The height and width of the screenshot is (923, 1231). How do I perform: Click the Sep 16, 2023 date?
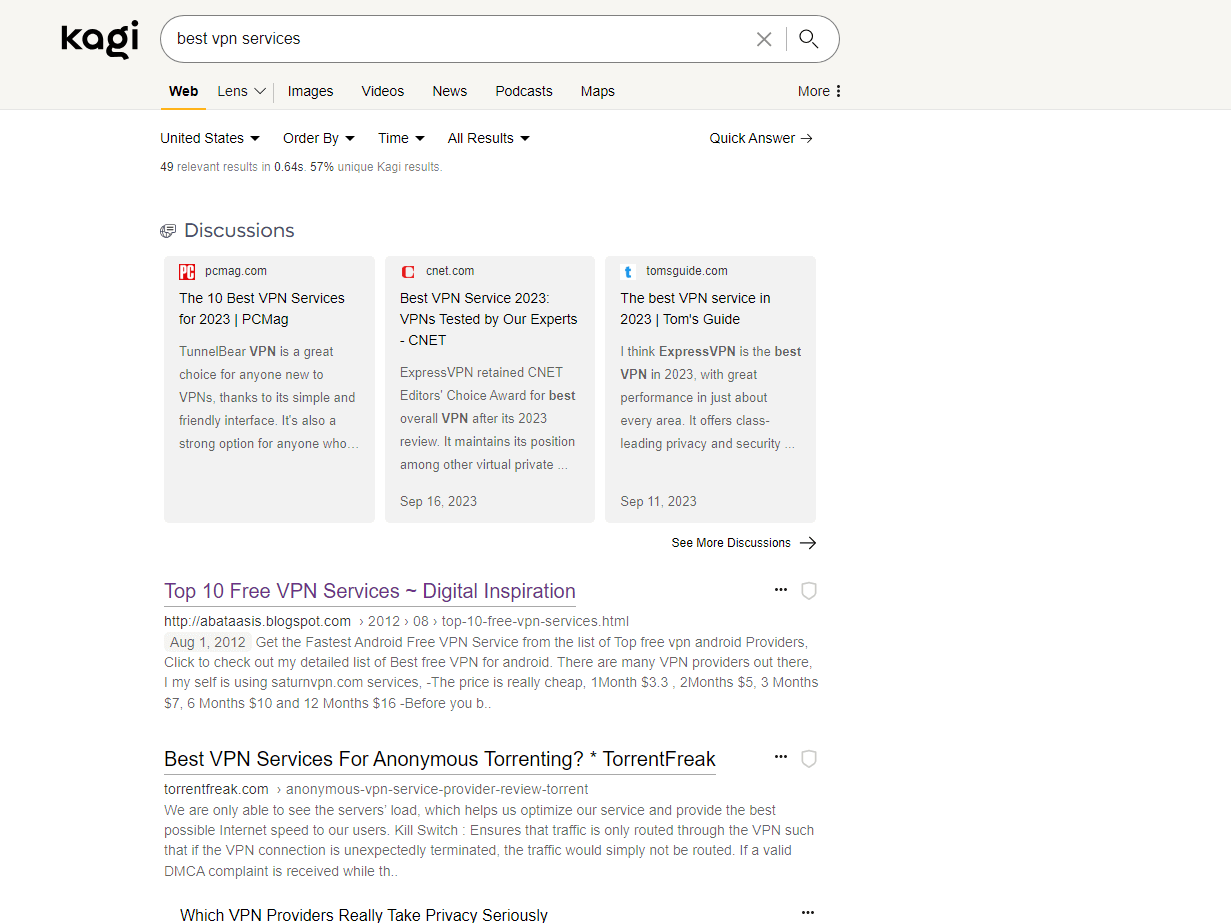click(x=438, y=501)
